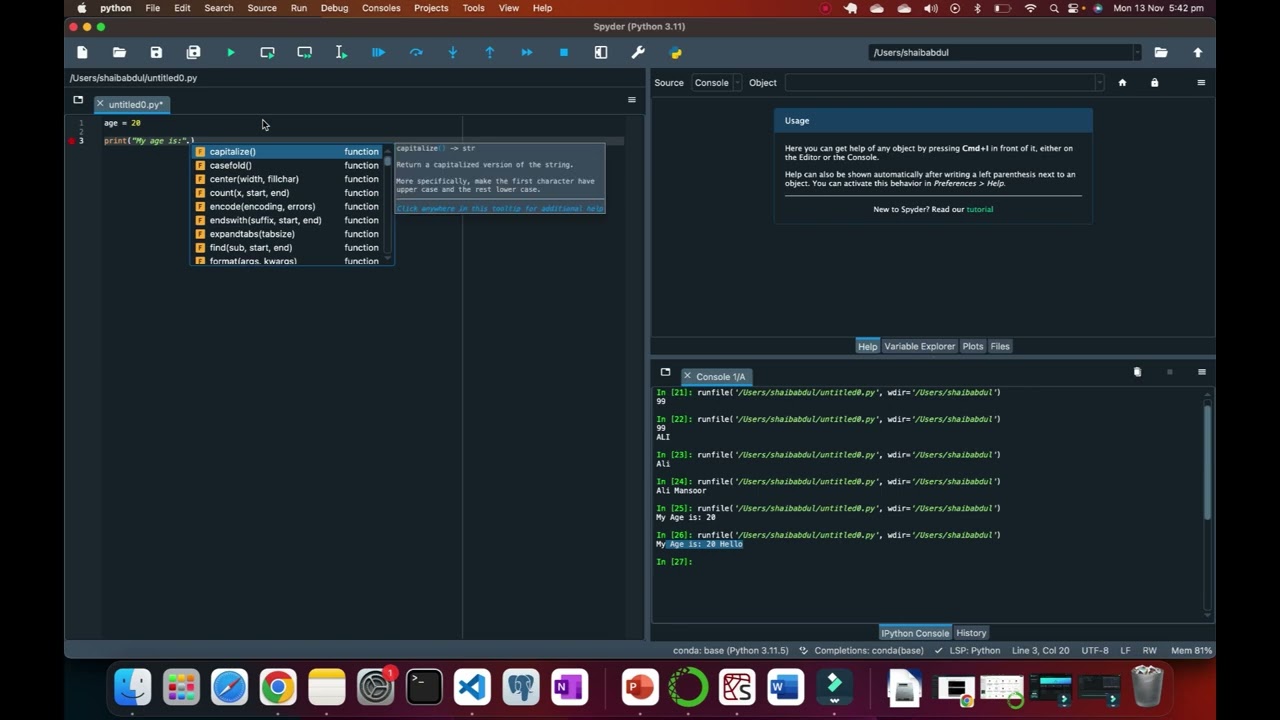The width and height of the screenshot is (1280, 720).
Task: Open the editor pane options menu
Action: tap(631, 100)
